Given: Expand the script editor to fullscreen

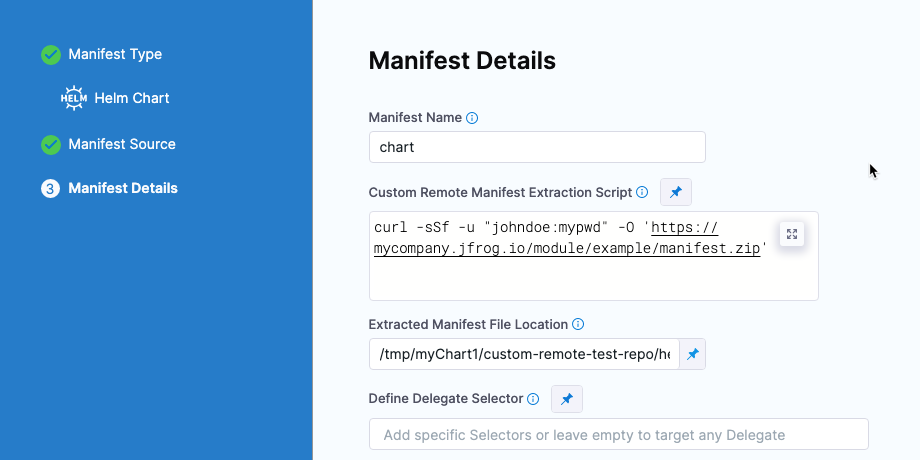Looking at the screenshot, I should pyautogui.click(x=792, y=234).
